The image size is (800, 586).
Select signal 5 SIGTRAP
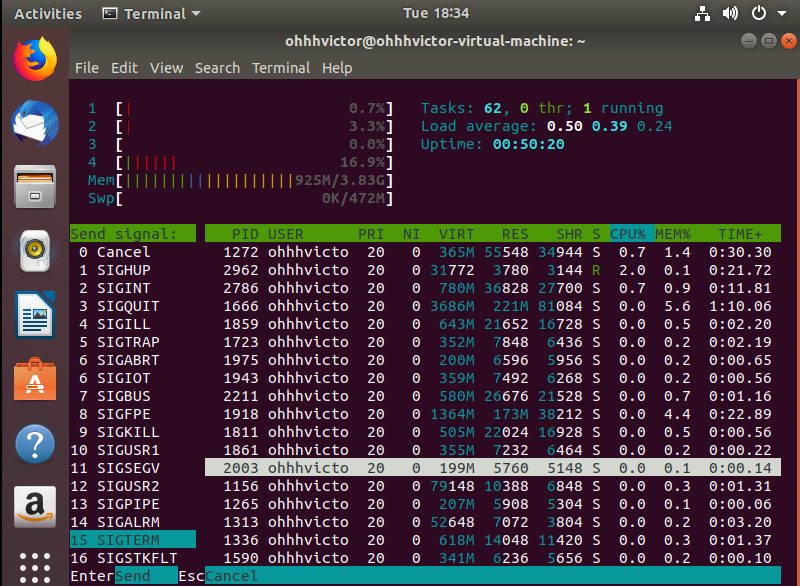[133, 342]
